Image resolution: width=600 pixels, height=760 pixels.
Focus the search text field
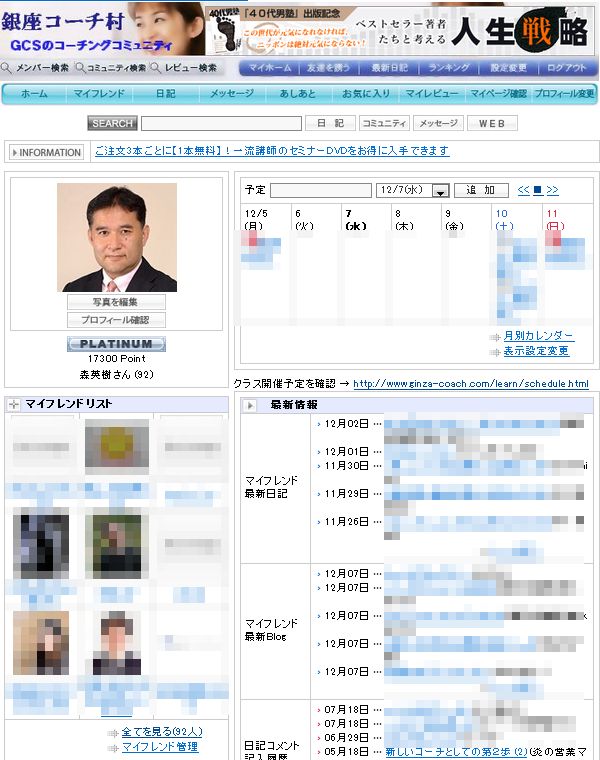[221, 123]
